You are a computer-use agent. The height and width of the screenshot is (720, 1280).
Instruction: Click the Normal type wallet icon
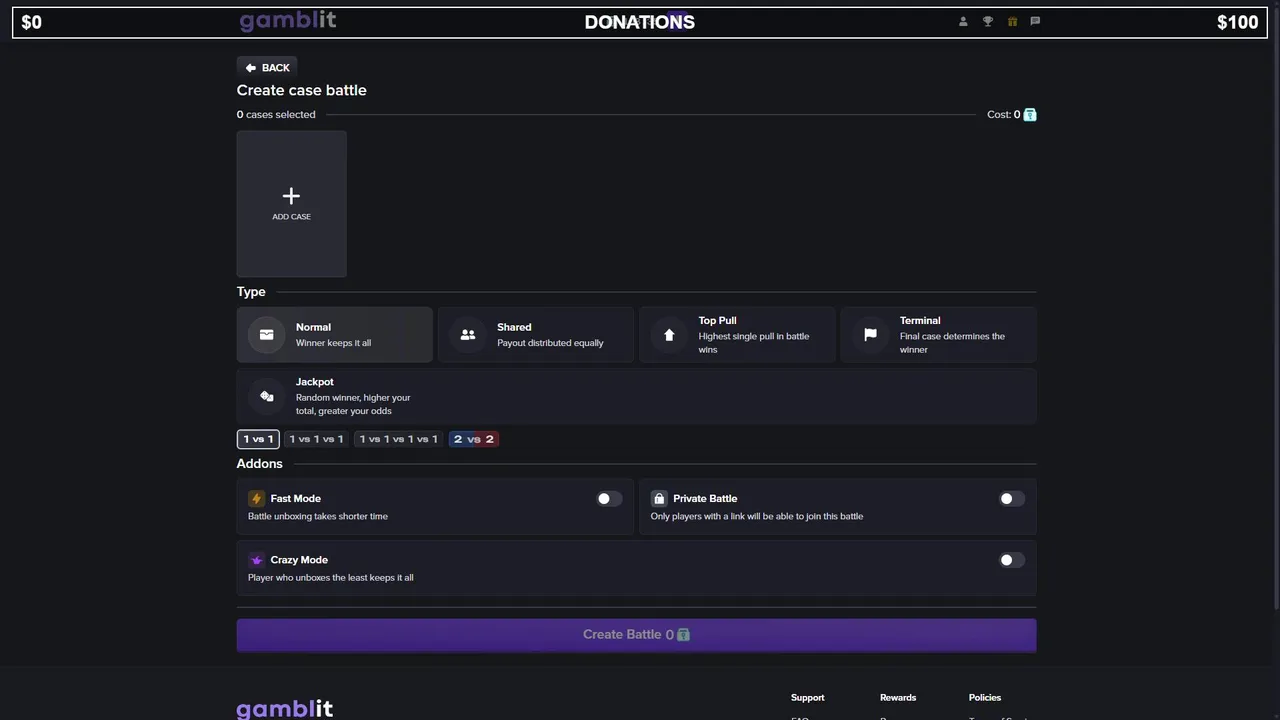[x=267, y=335]
